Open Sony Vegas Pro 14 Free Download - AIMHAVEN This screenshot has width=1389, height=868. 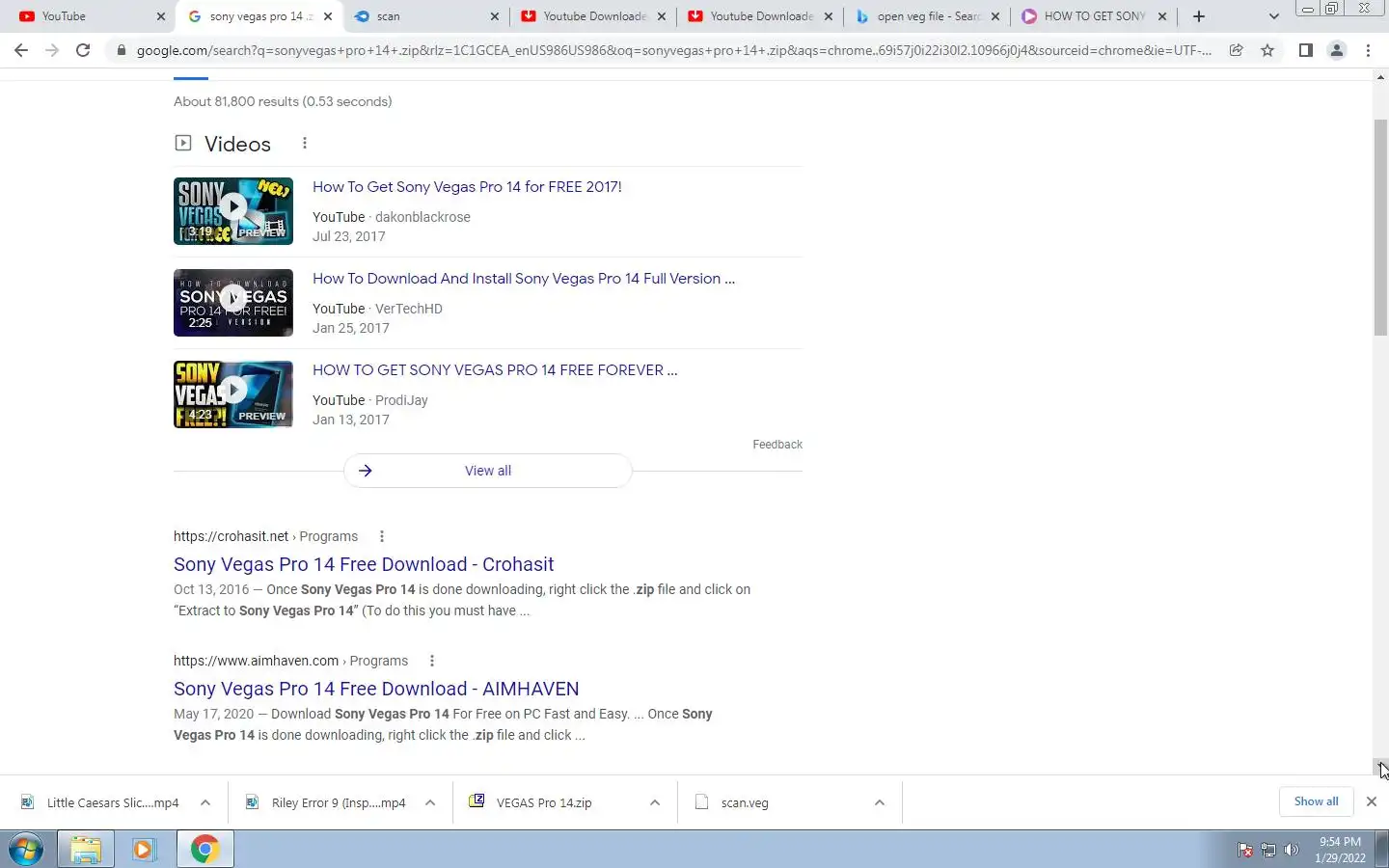click(376, 689)
